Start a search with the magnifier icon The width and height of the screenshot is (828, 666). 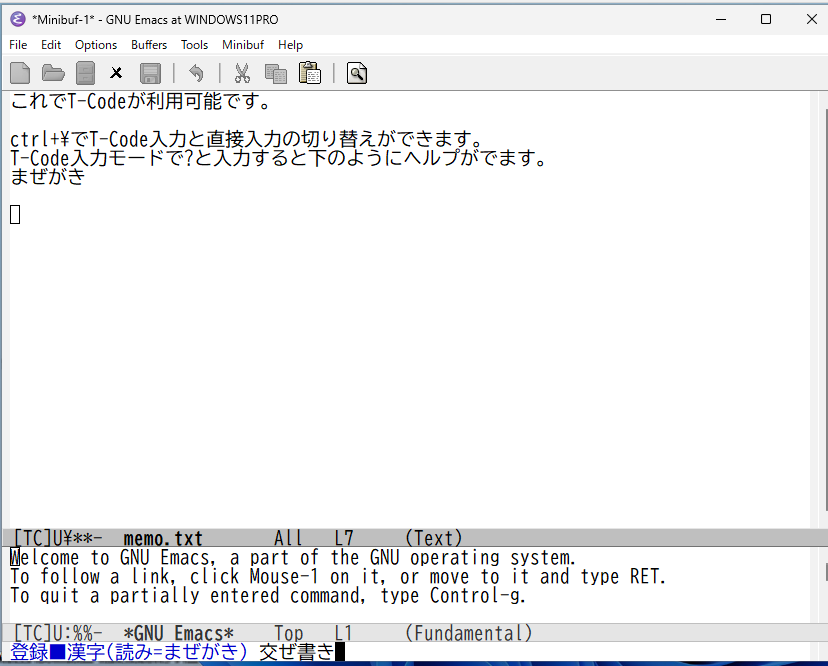356,73
